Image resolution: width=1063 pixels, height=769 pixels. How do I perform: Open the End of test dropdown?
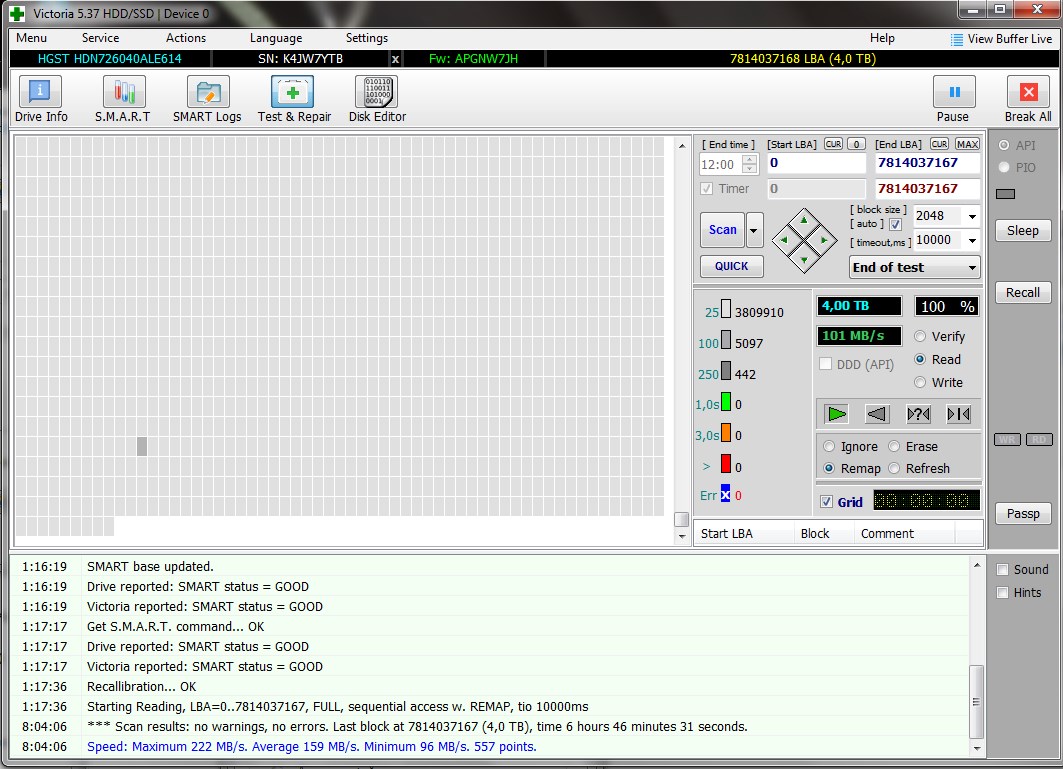point(915,267)
